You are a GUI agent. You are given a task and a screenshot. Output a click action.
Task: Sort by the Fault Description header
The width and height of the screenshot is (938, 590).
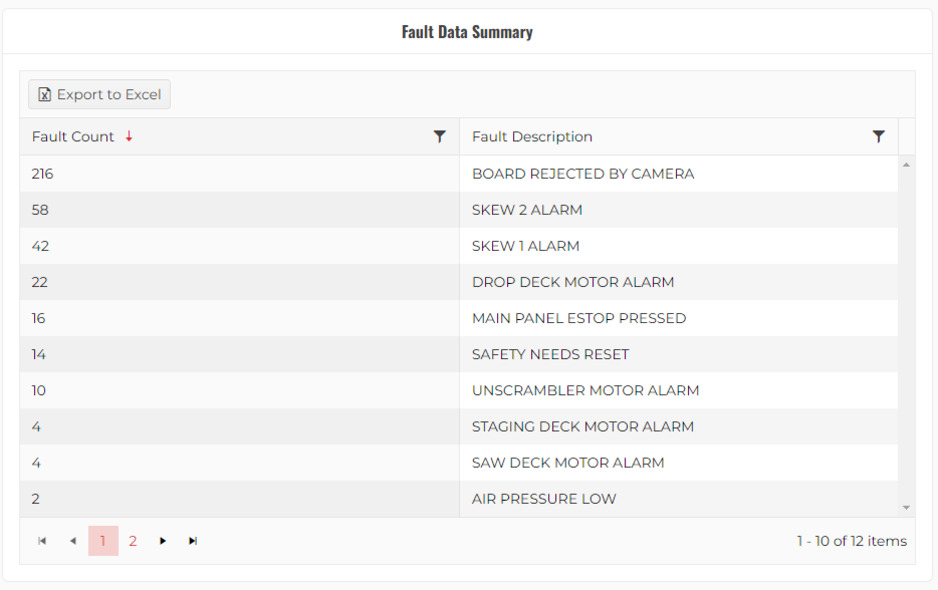point(532,137)
